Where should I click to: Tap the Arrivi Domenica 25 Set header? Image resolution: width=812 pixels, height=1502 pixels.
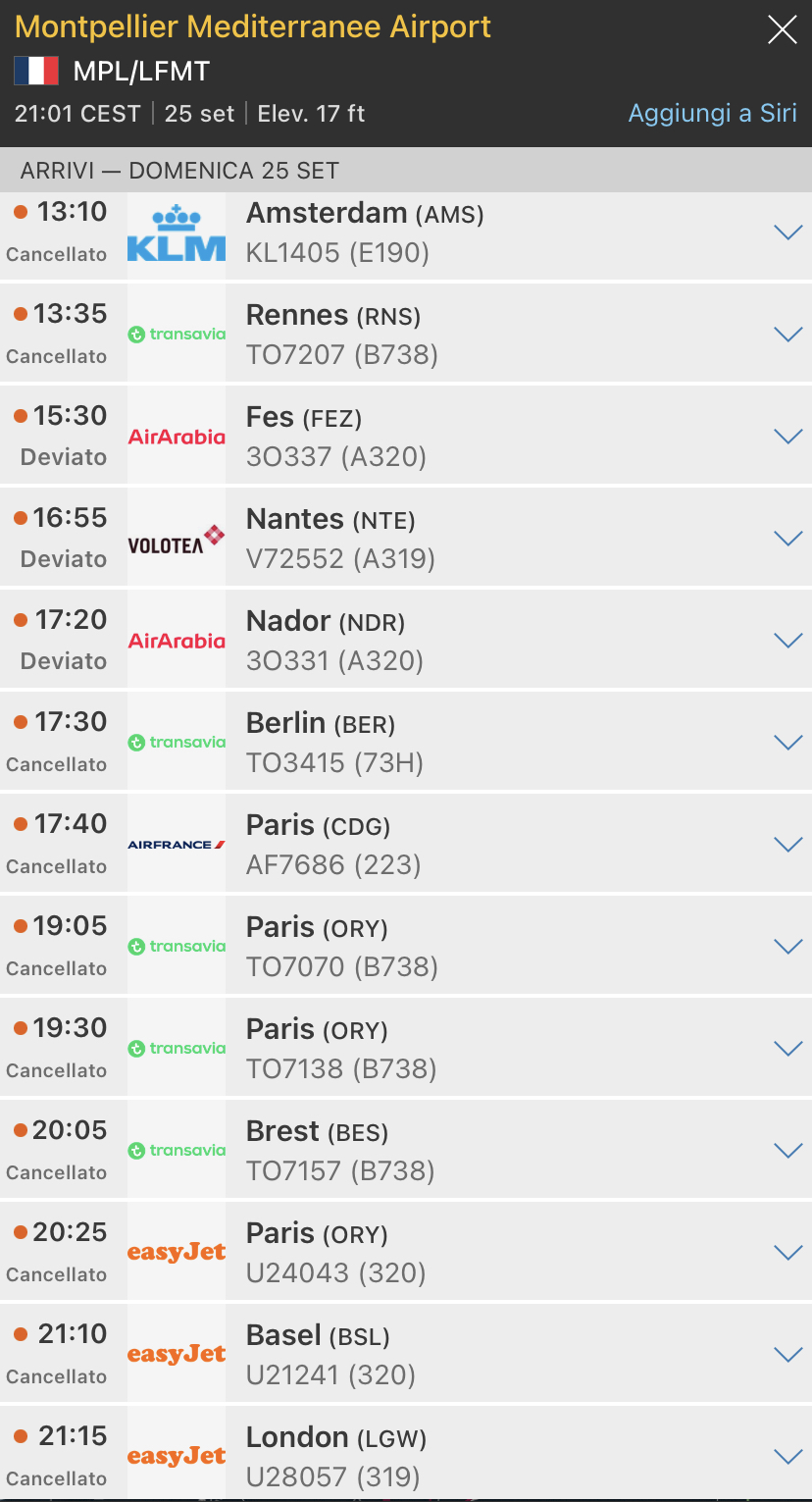[179, 171]
